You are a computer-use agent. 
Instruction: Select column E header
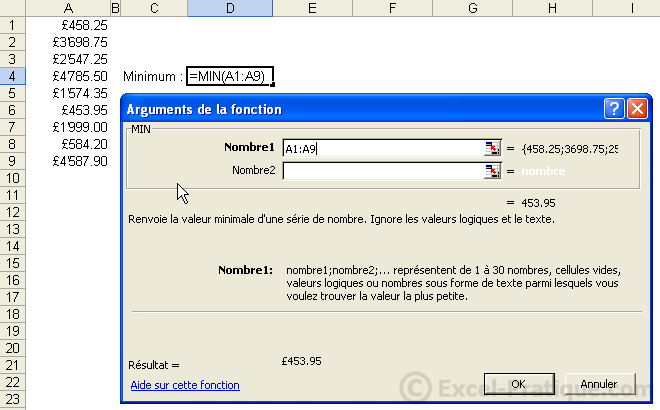312,8
